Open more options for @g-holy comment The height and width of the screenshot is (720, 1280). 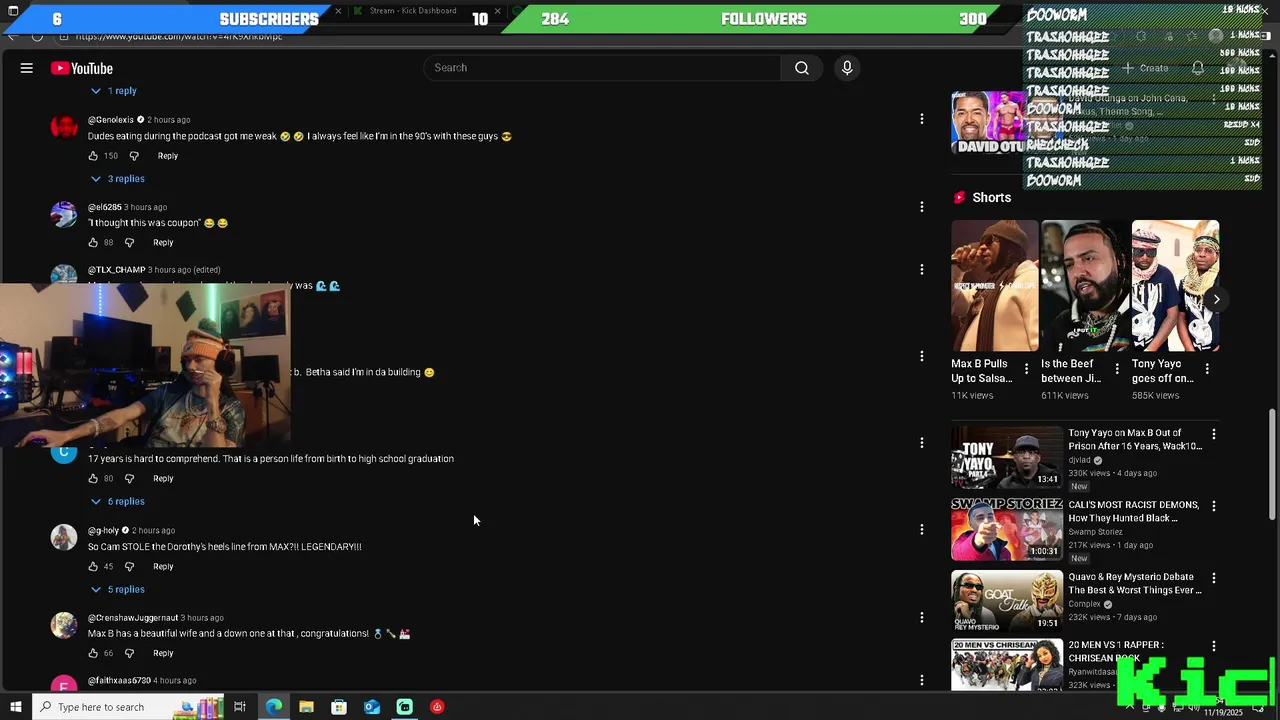click(x=922, y=529)
